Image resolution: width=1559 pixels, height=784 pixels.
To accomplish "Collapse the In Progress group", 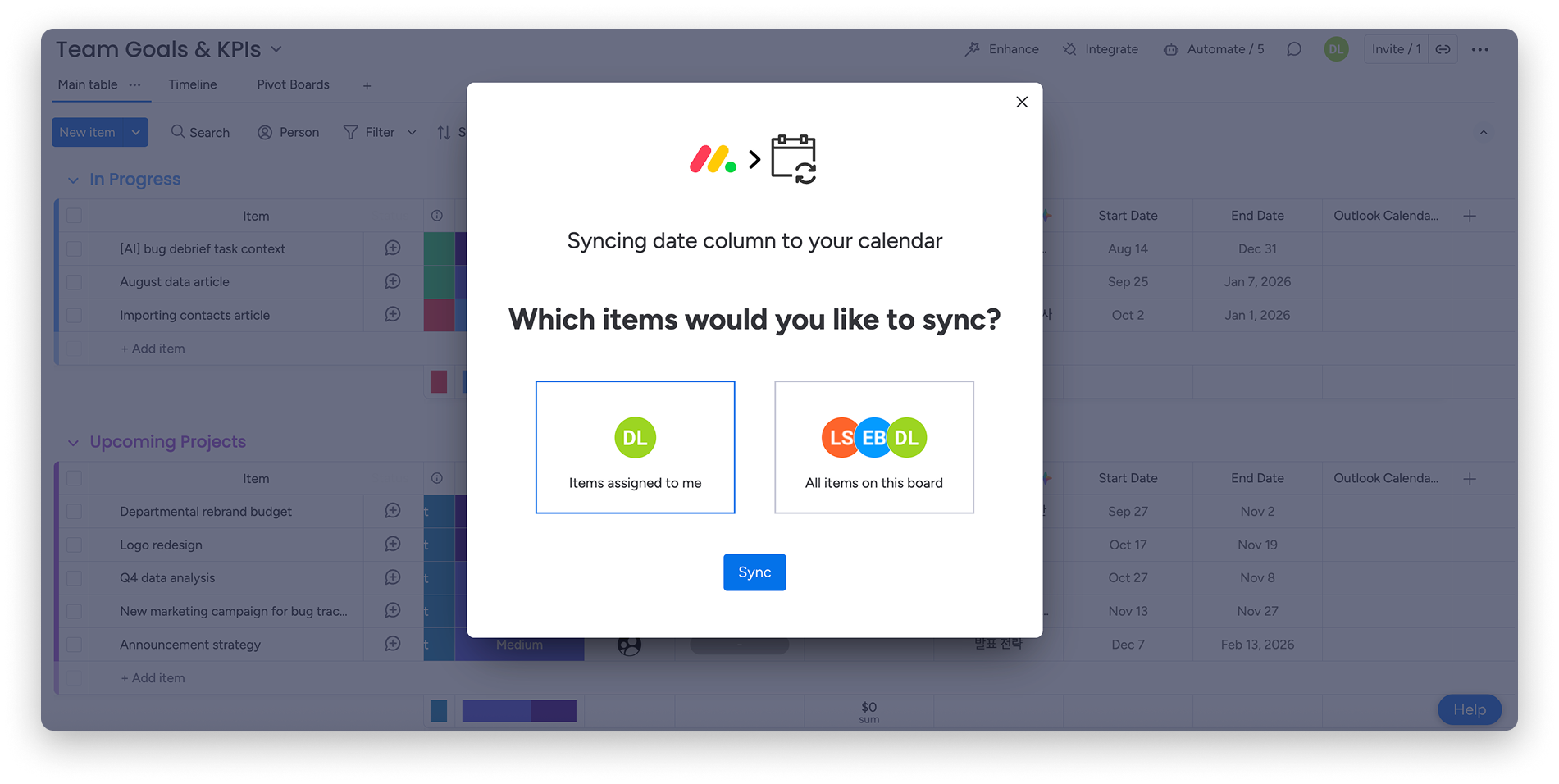I will 73,180.
